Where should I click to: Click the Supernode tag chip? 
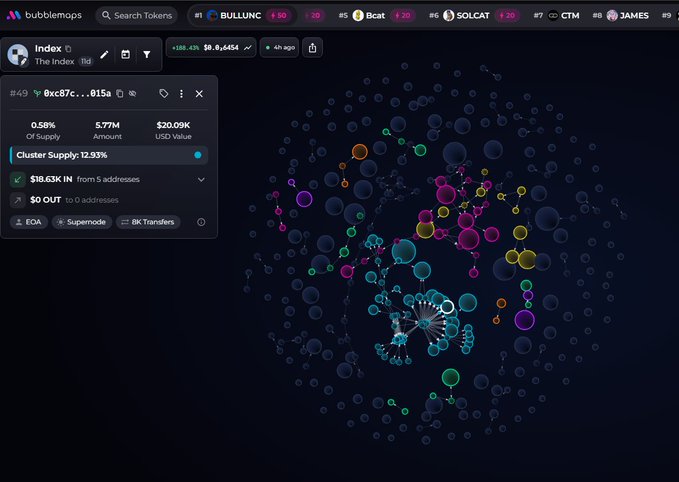coord(82,222)
